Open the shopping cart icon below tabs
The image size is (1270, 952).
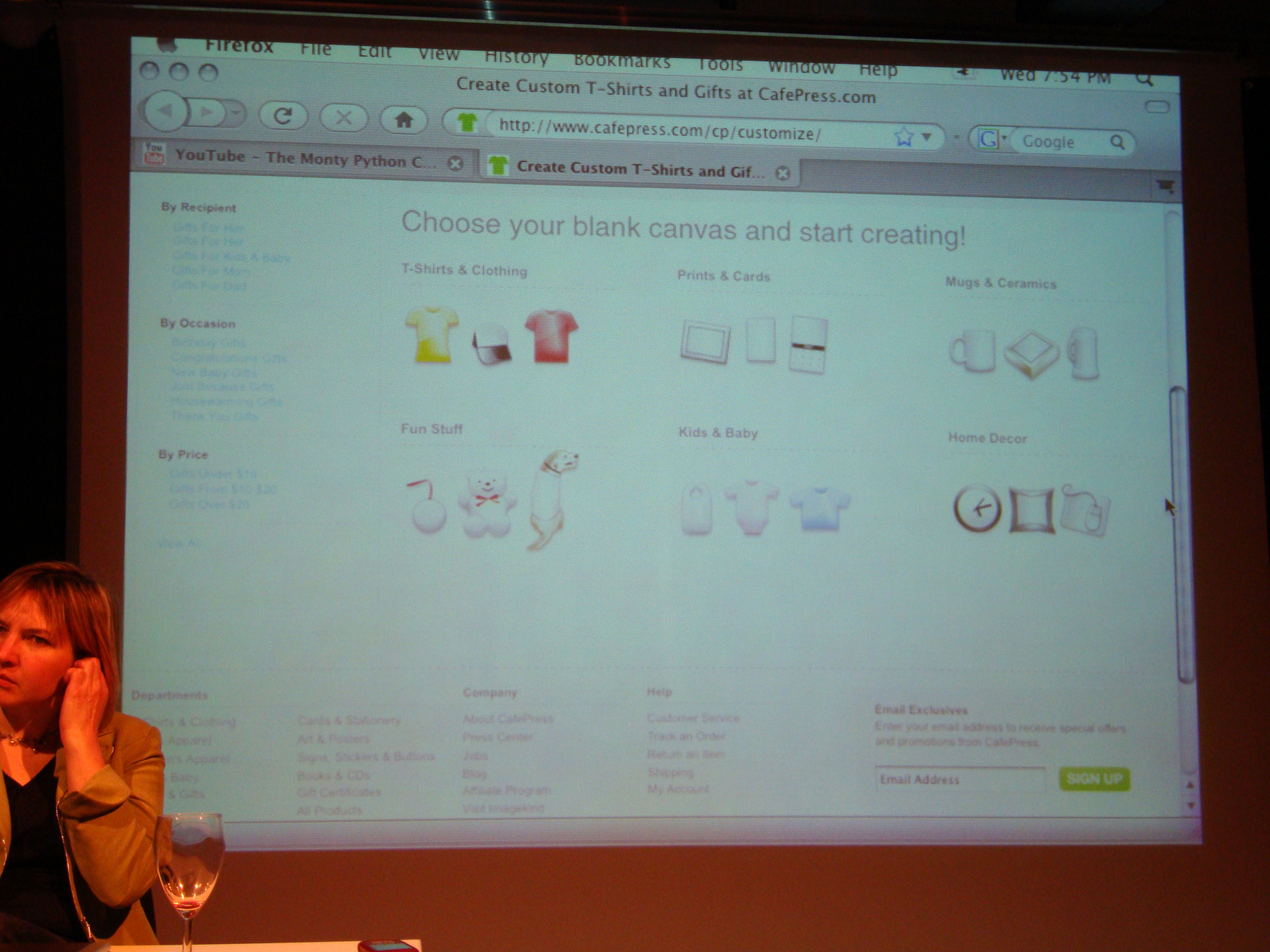[x=1166, y=185]
